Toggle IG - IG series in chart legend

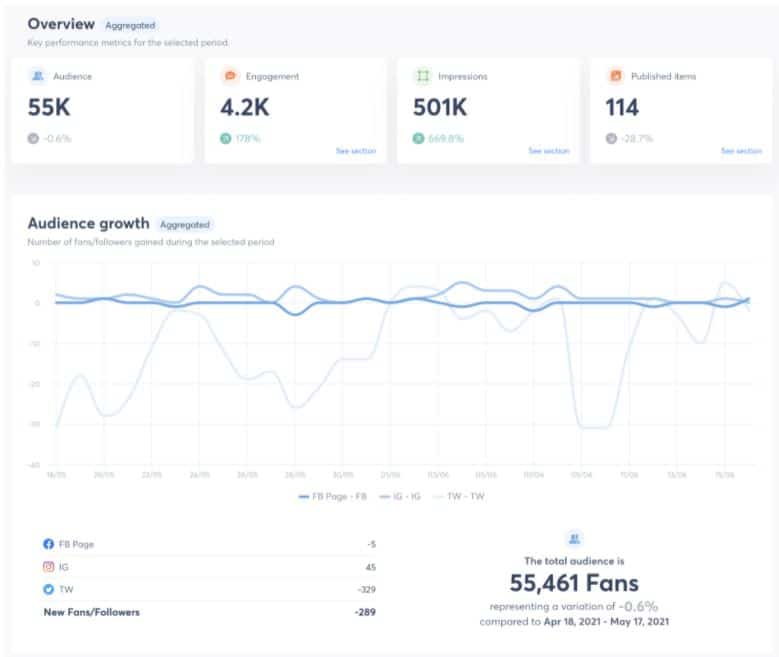pyautogui.click(x=400, y=496)
